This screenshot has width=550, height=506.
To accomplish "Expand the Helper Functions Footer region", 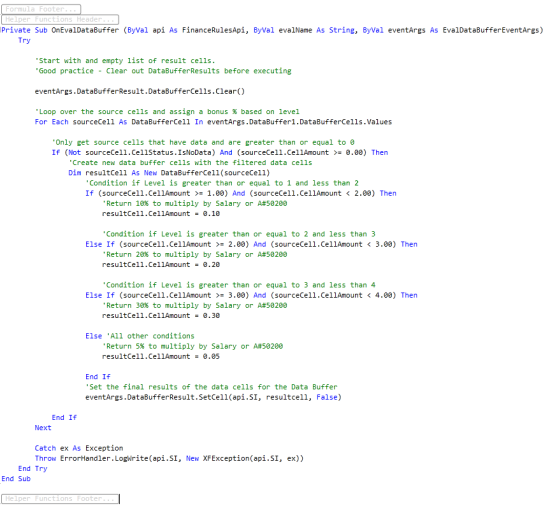I will tap(60, 499).
